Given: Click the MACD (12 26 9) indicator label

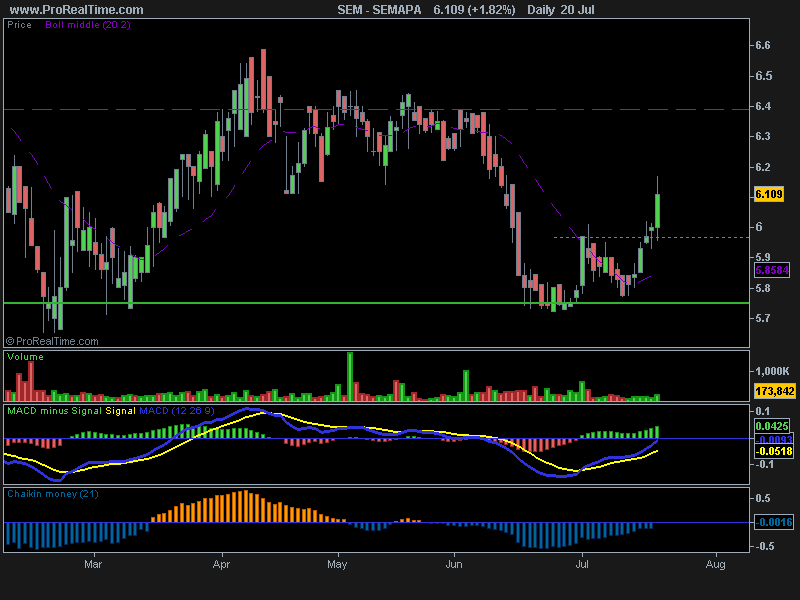Looking at the screenshot, I should click(x=173, y=410).
